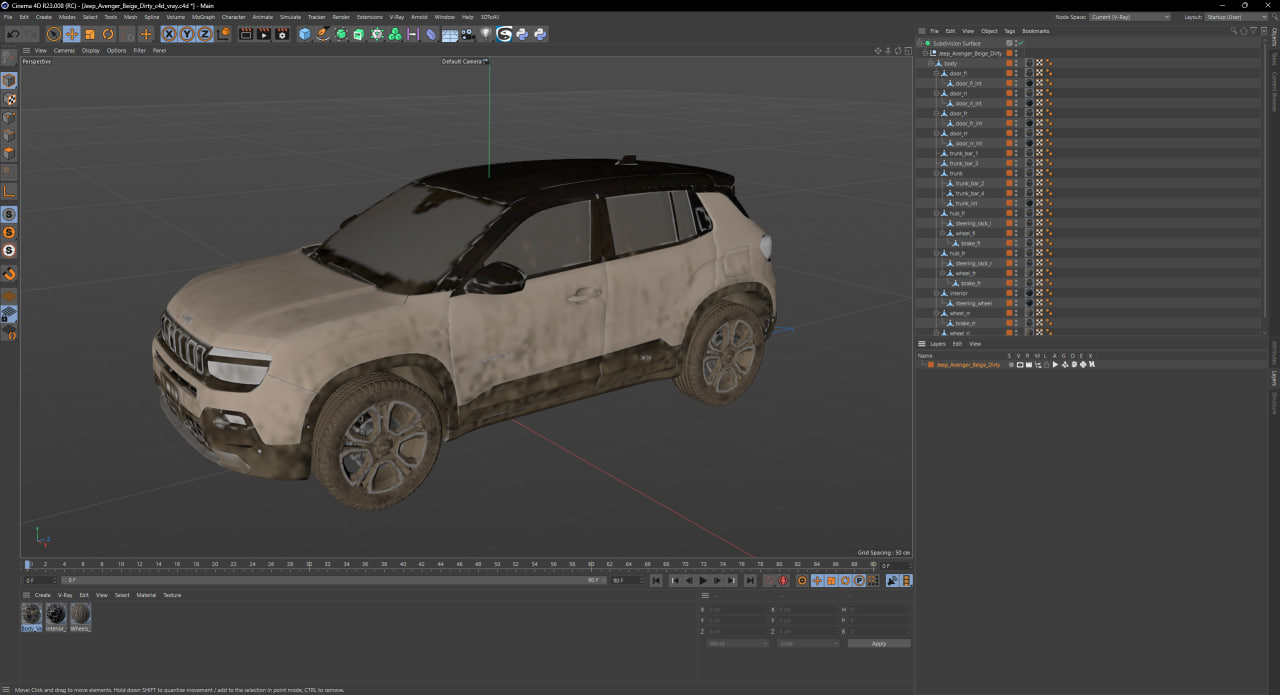Toggle Subdivision Surface enabled checkmark
This screenshot has height=695, width=1280.
tap(1019, 43)
